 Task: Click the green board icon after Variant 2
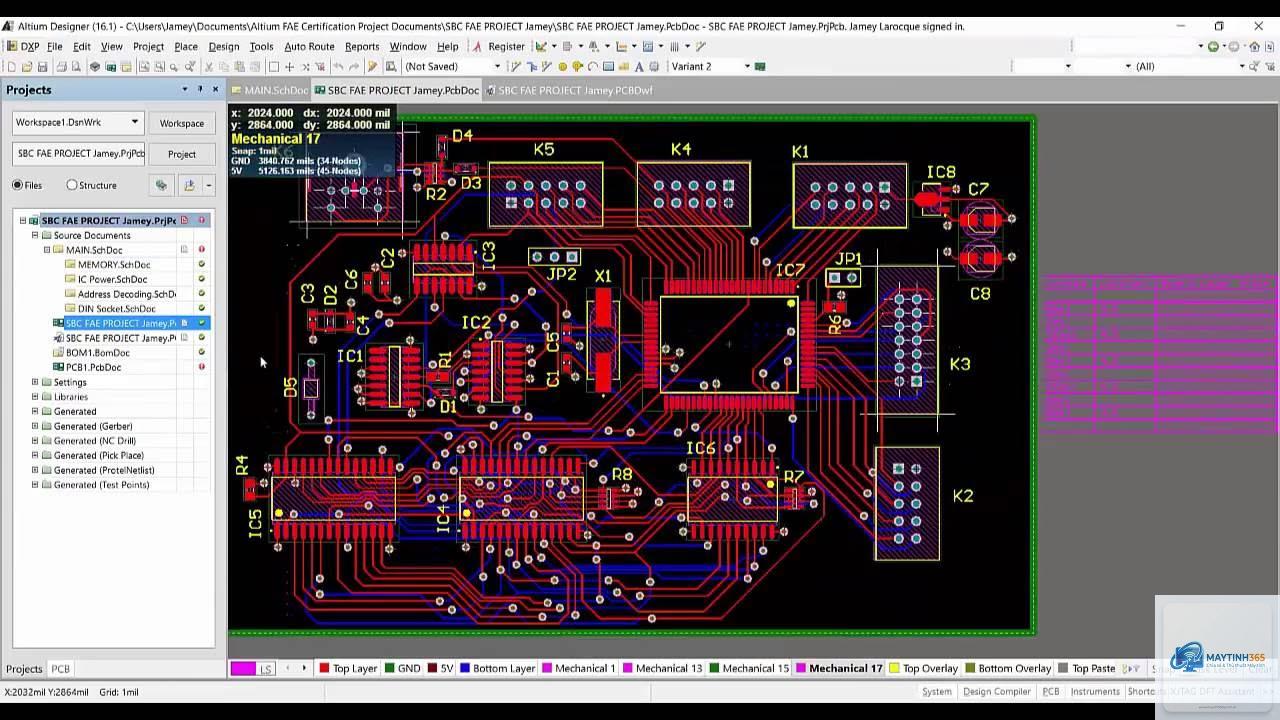tap(760, 66)
